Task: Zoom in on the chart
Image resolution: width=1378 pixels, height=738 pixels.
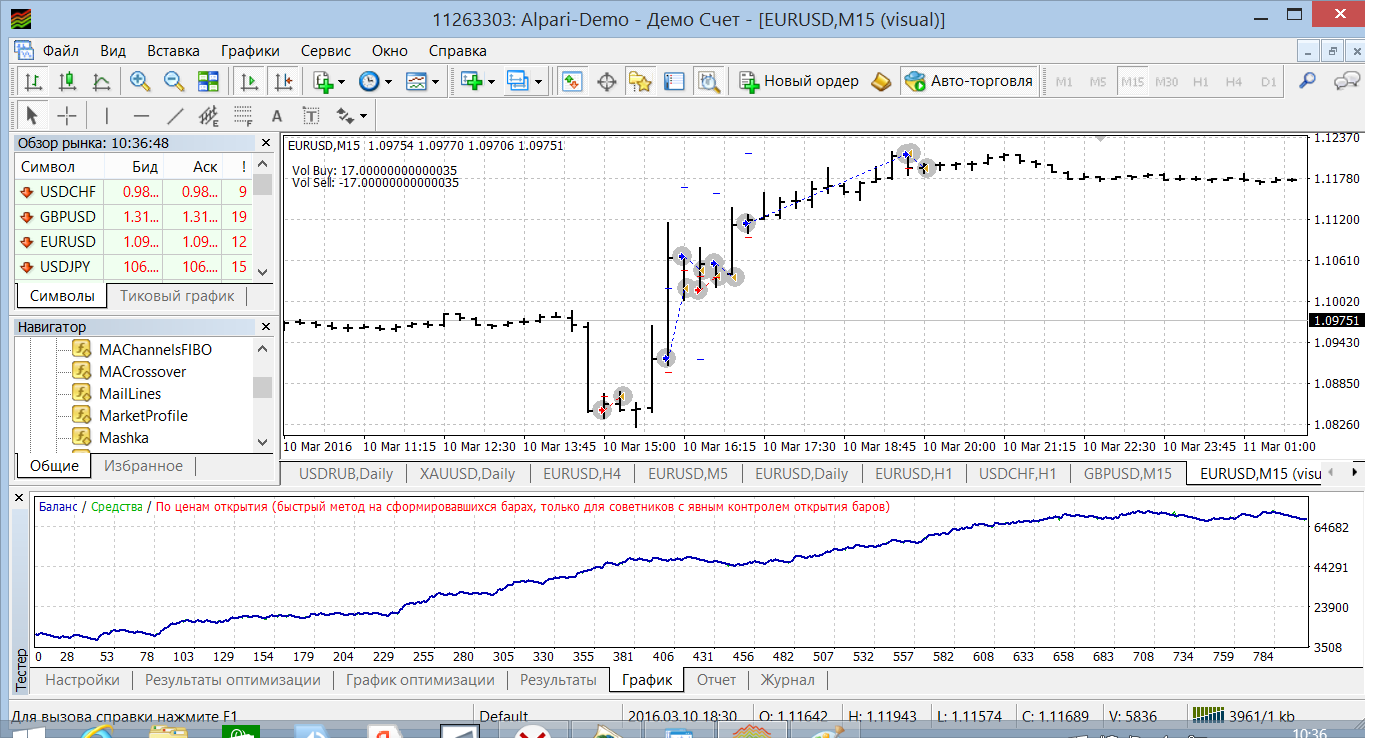Action: click(139, 81)
